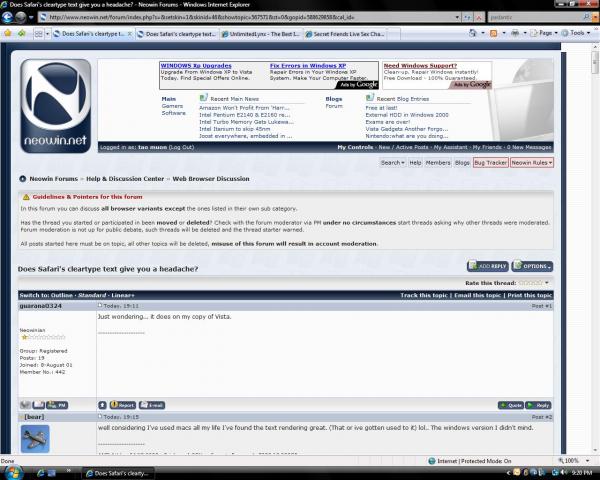600x480 pixels.
Task: Open the Quick Tabs grid icon
Action: [39, 34]
